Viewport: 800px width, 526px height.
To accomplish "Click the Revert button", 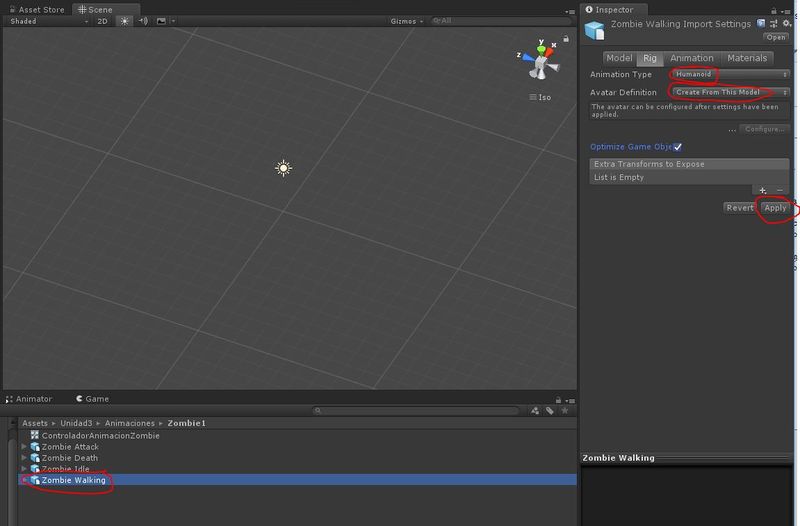I will point(739,208).
